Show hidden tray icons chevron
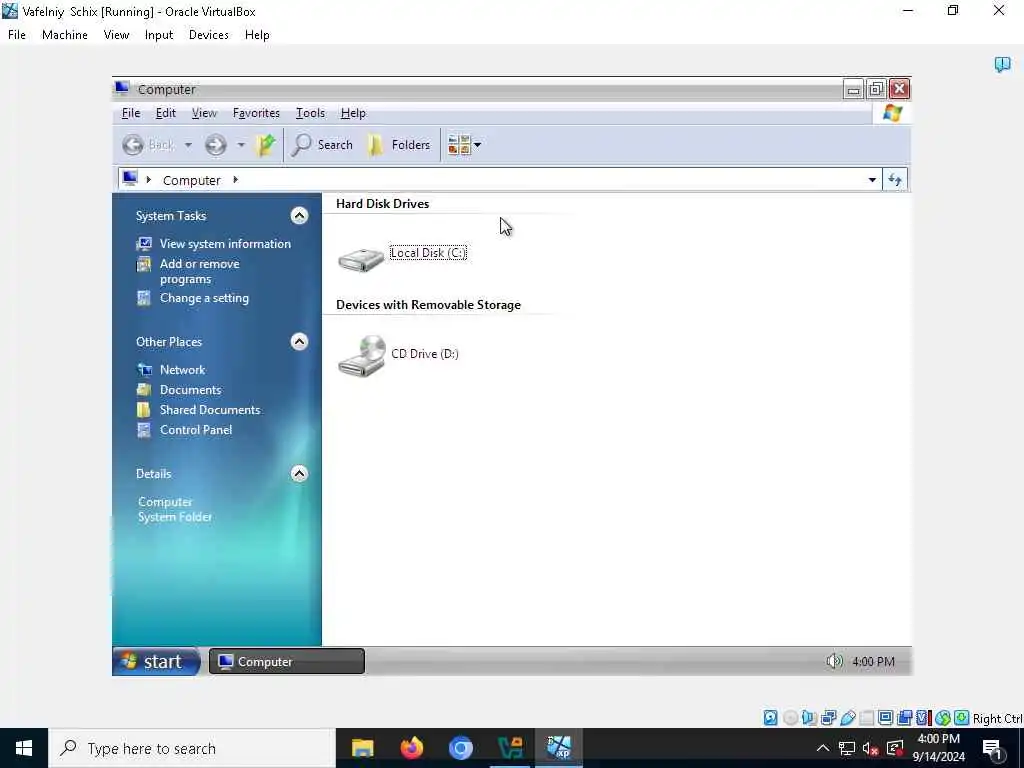This screenshot has width=1024, height=768. click(x=823, y=748)
